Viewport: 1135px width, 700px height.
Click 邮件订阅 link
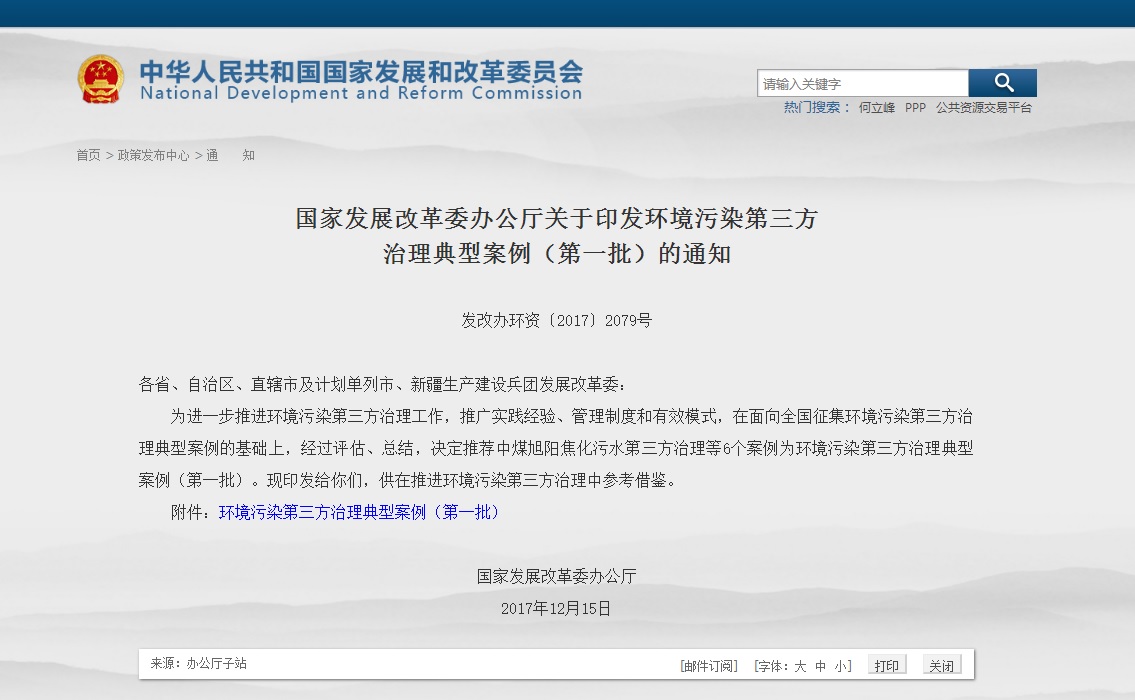709,666
